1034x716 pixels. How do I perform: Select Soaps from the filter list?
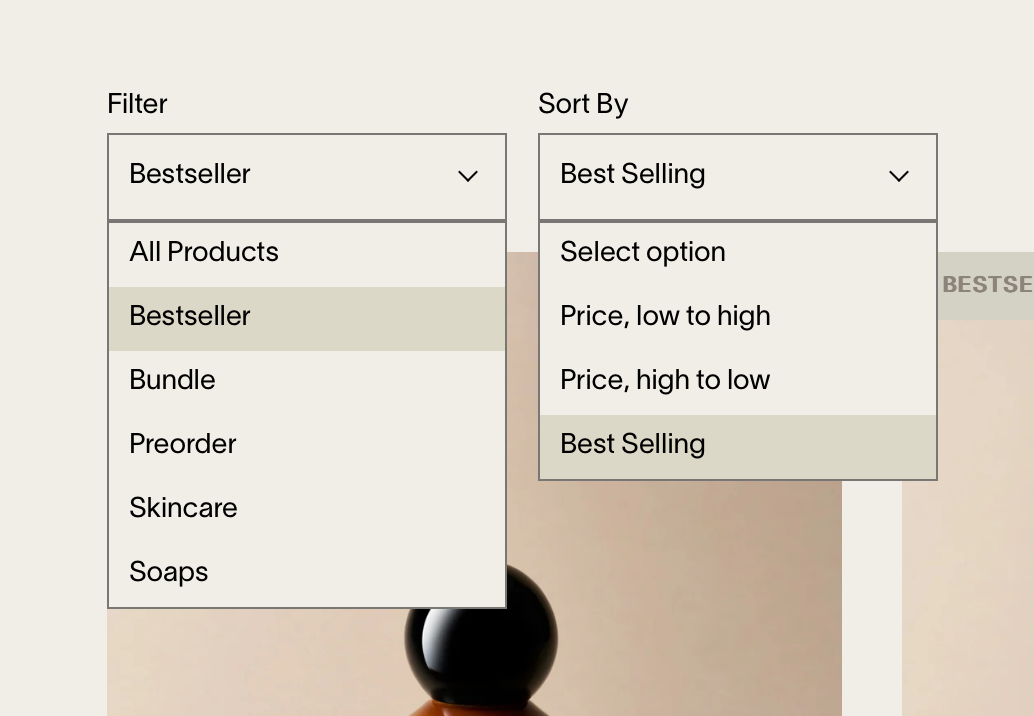click(x=169, y=572)
